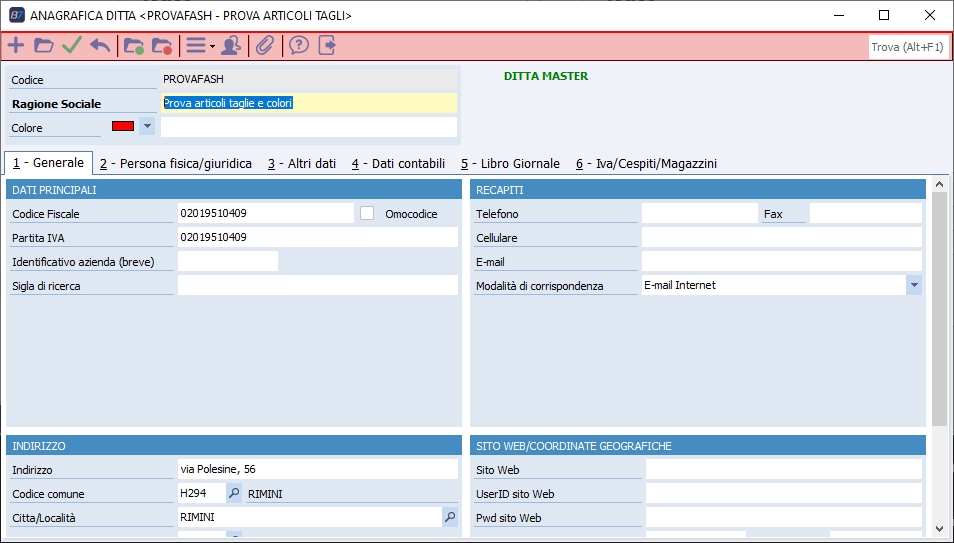Click the SITO WEB/COORDINATE GEOGRAFICHE header
This screenshot has height=543, width=954.
[x=698, y=446]
